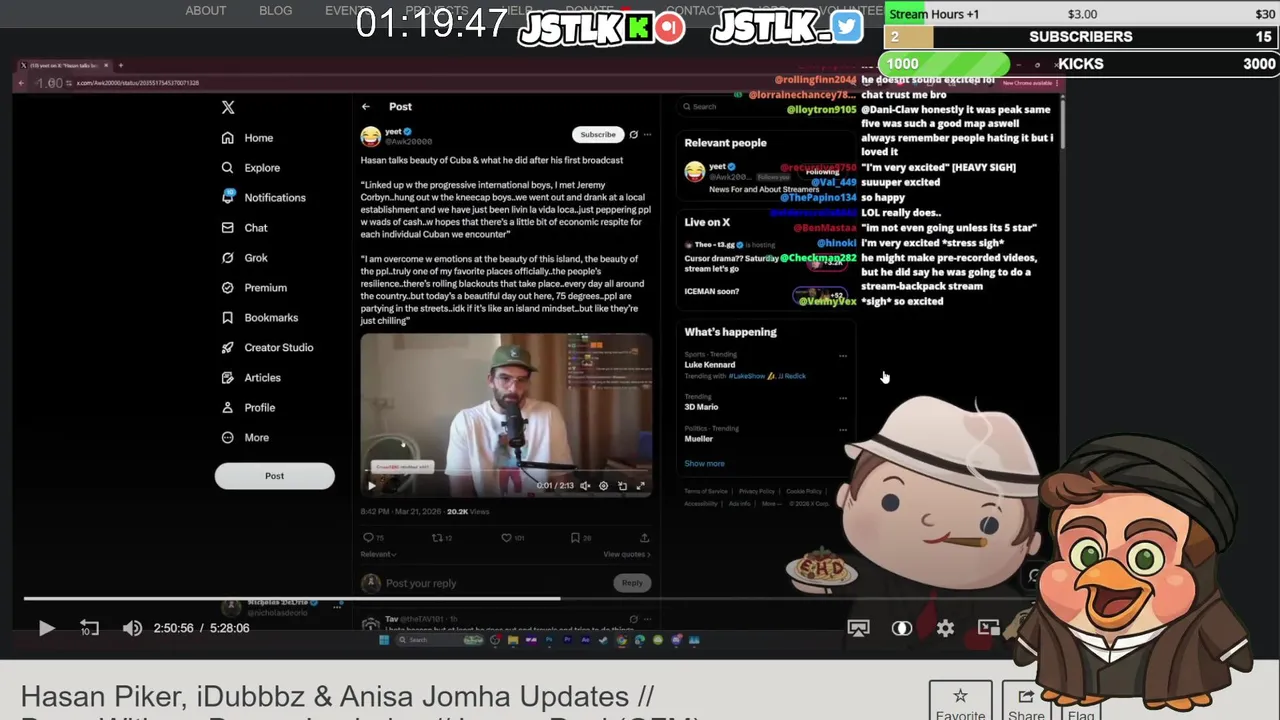Open Explore in X sidebar
Screen dimensions: 1280x720
251,168
